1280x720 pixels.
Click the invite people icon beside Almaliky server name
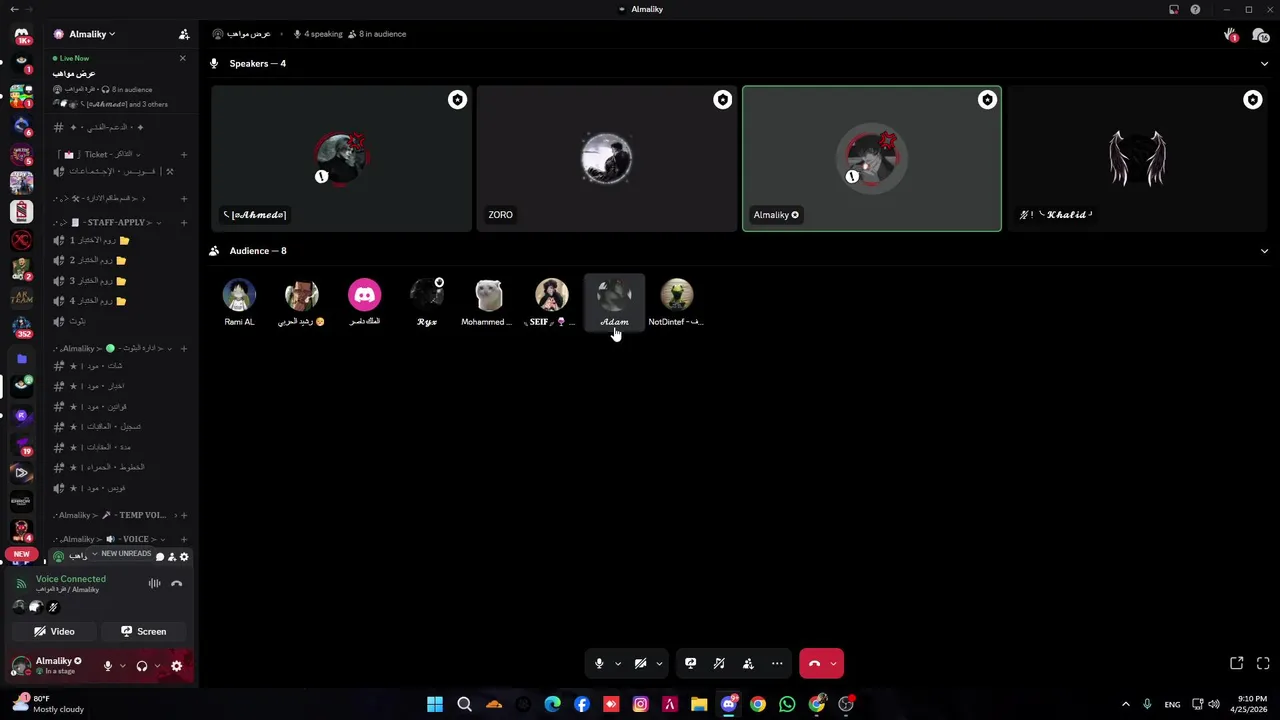coord(184,34)
